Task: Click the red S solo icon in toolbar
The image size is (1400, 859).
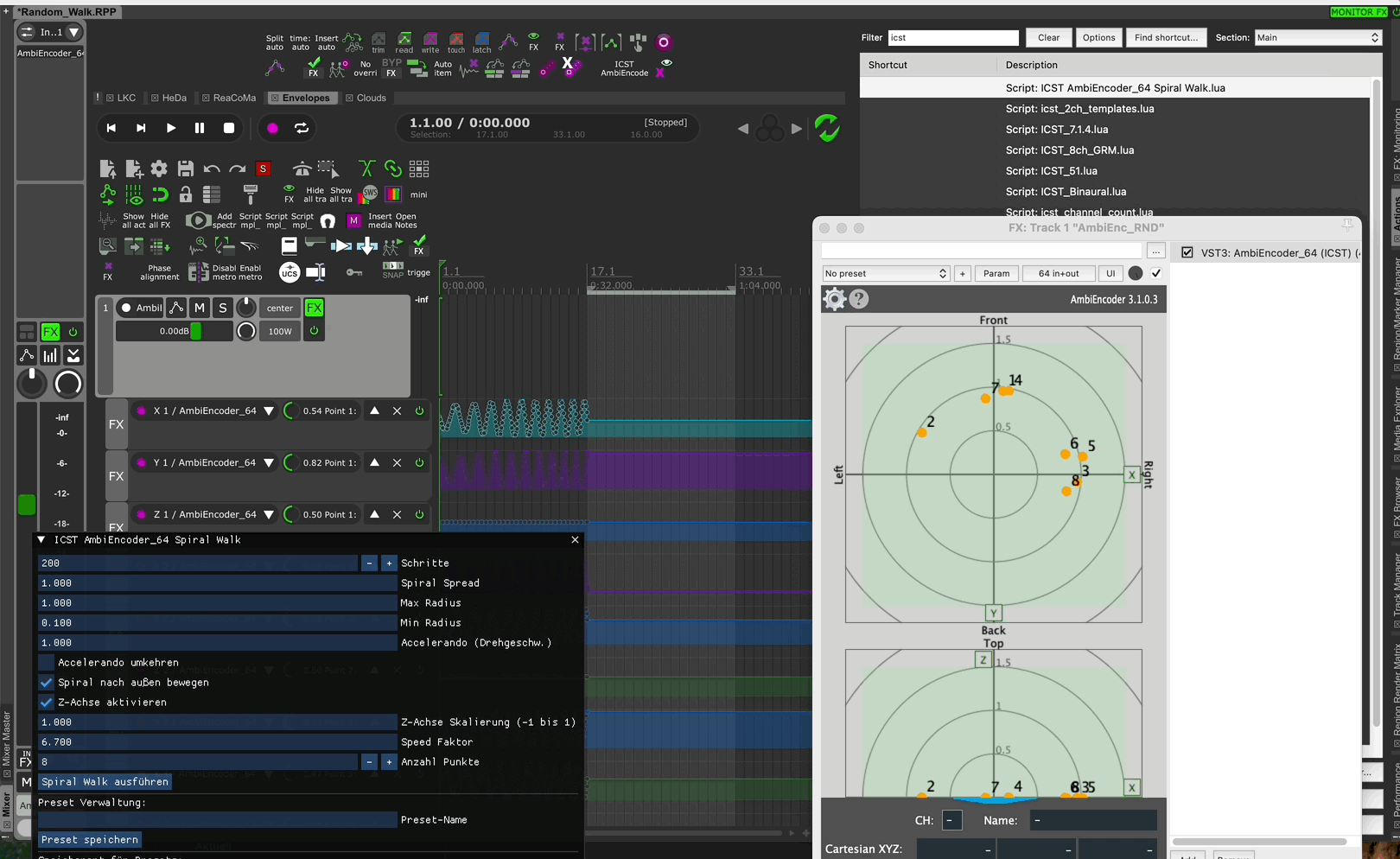Action: click(263, 169)
